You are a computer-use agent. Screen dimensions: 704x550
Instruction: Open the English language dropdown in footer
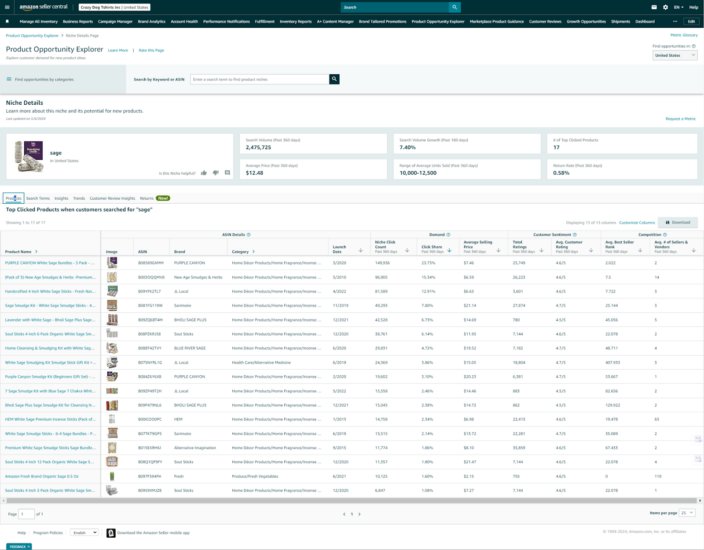(x=84, y=532)
